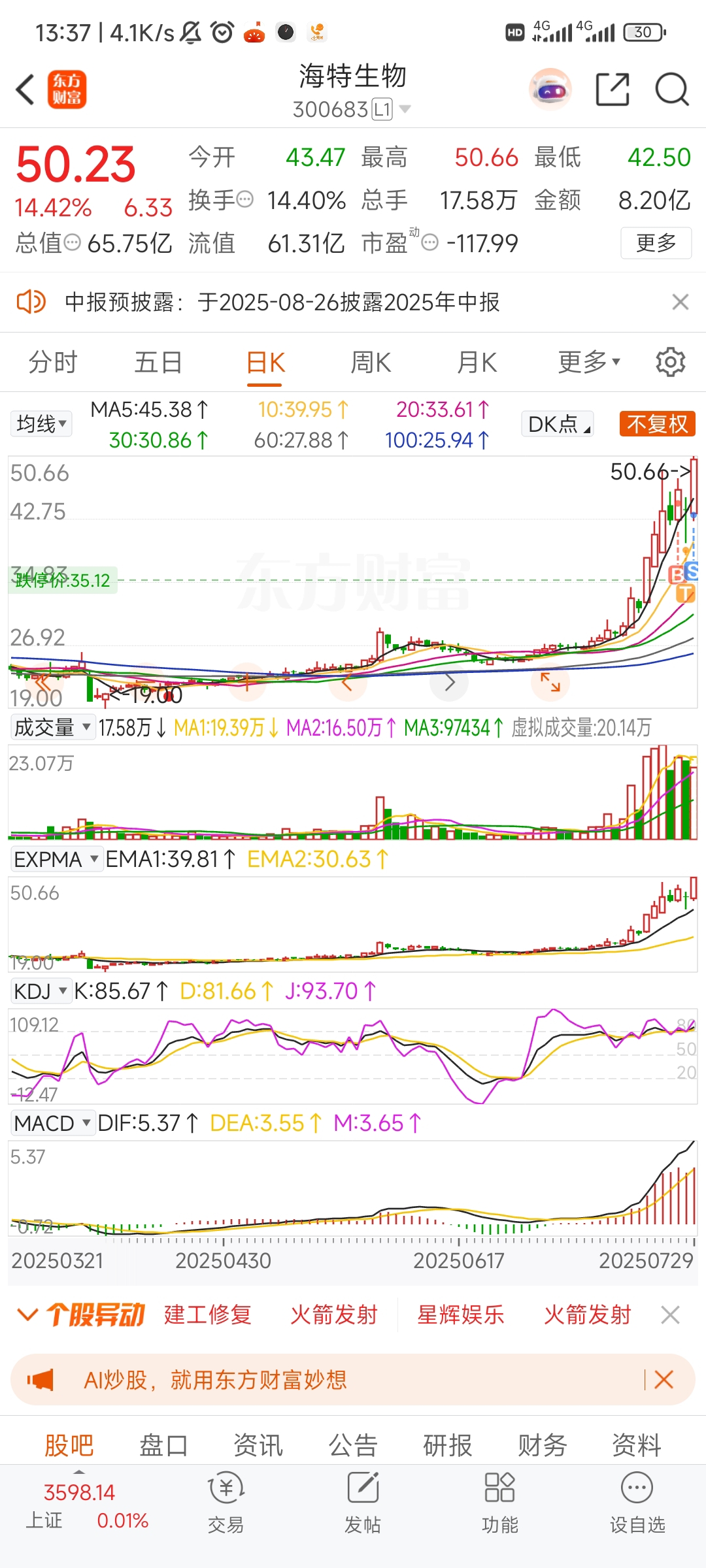Screen dimensions: 706x1568
Task: Switch to the 分时 chart tab
Action: (53, 362)
